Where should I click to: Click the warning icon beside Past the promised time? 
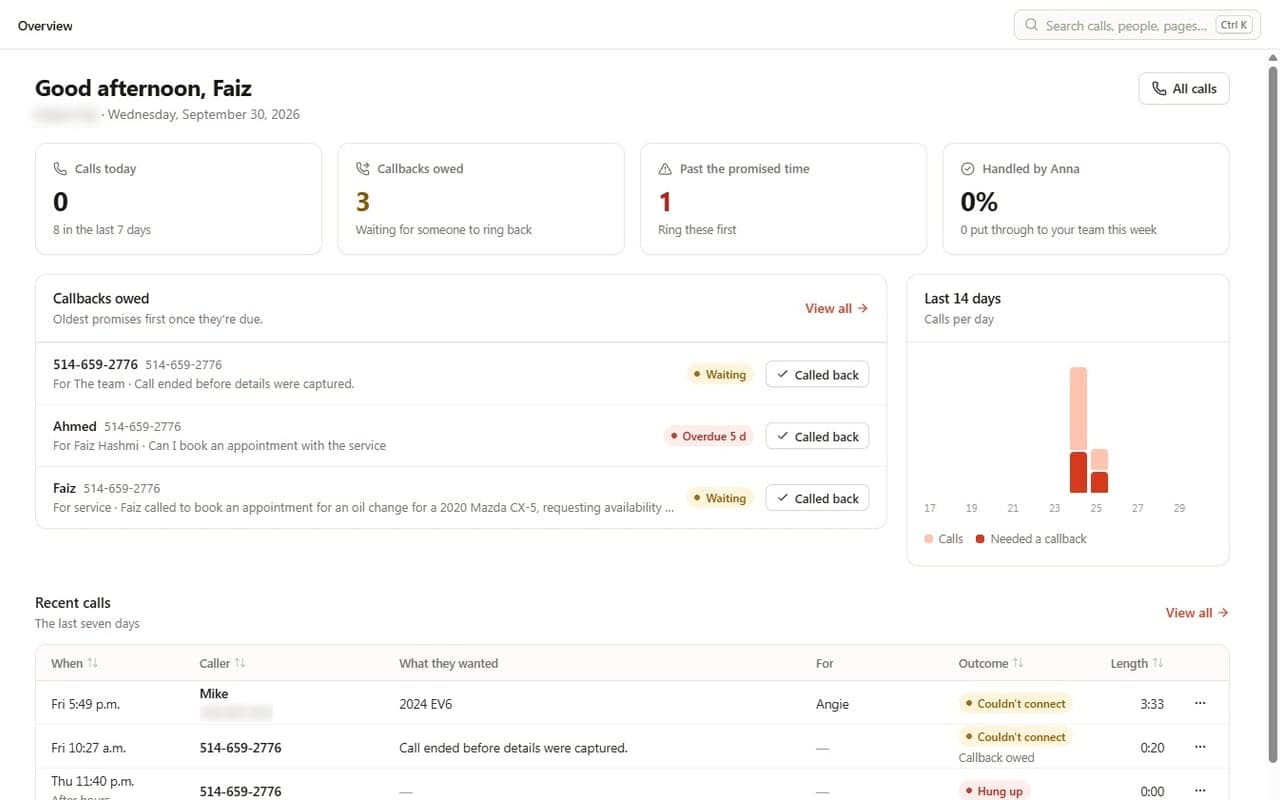coord(665,169)
